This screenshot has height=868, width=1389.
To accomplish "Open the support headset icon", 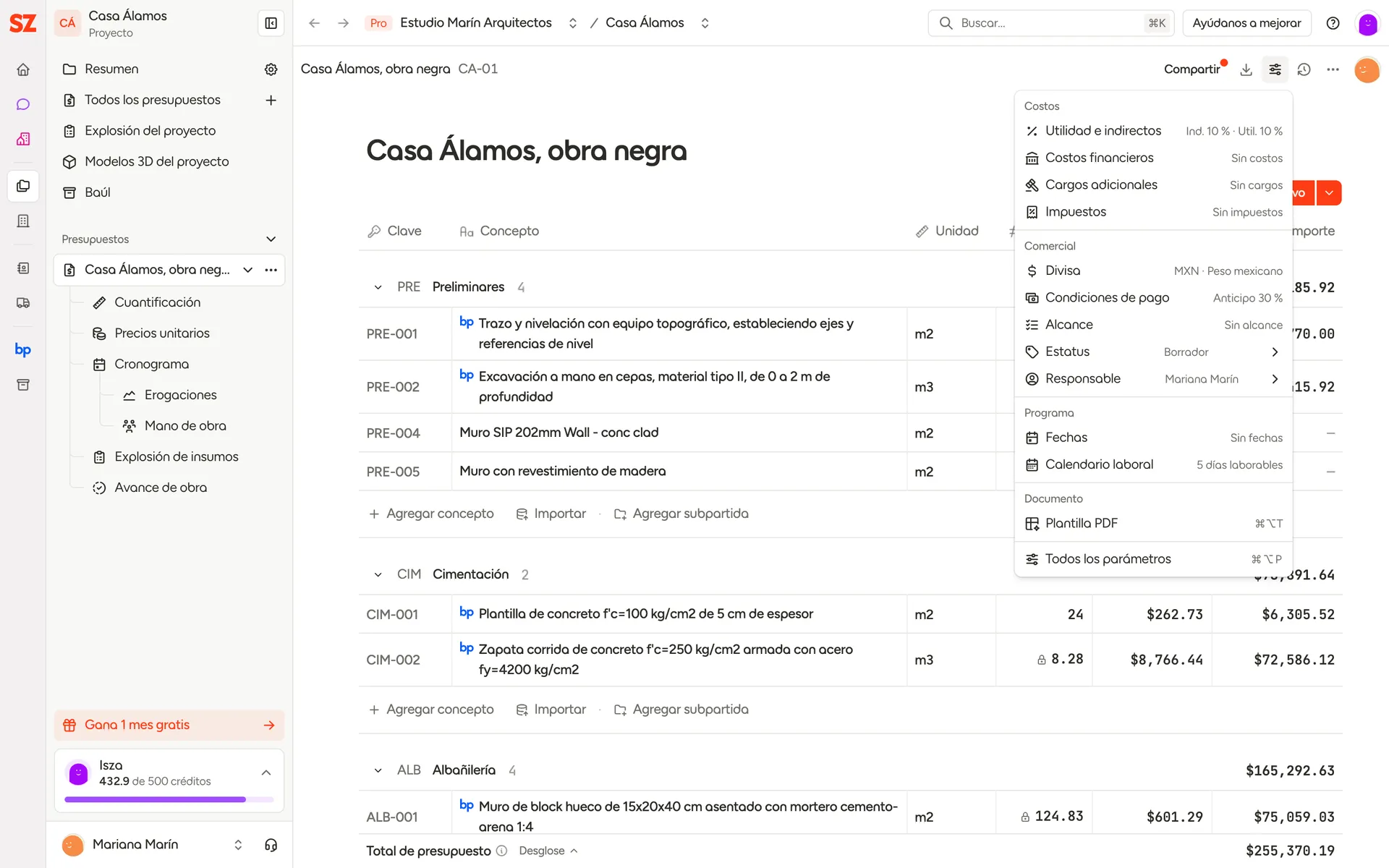I will pyautogui.click(x=271, y=845).
